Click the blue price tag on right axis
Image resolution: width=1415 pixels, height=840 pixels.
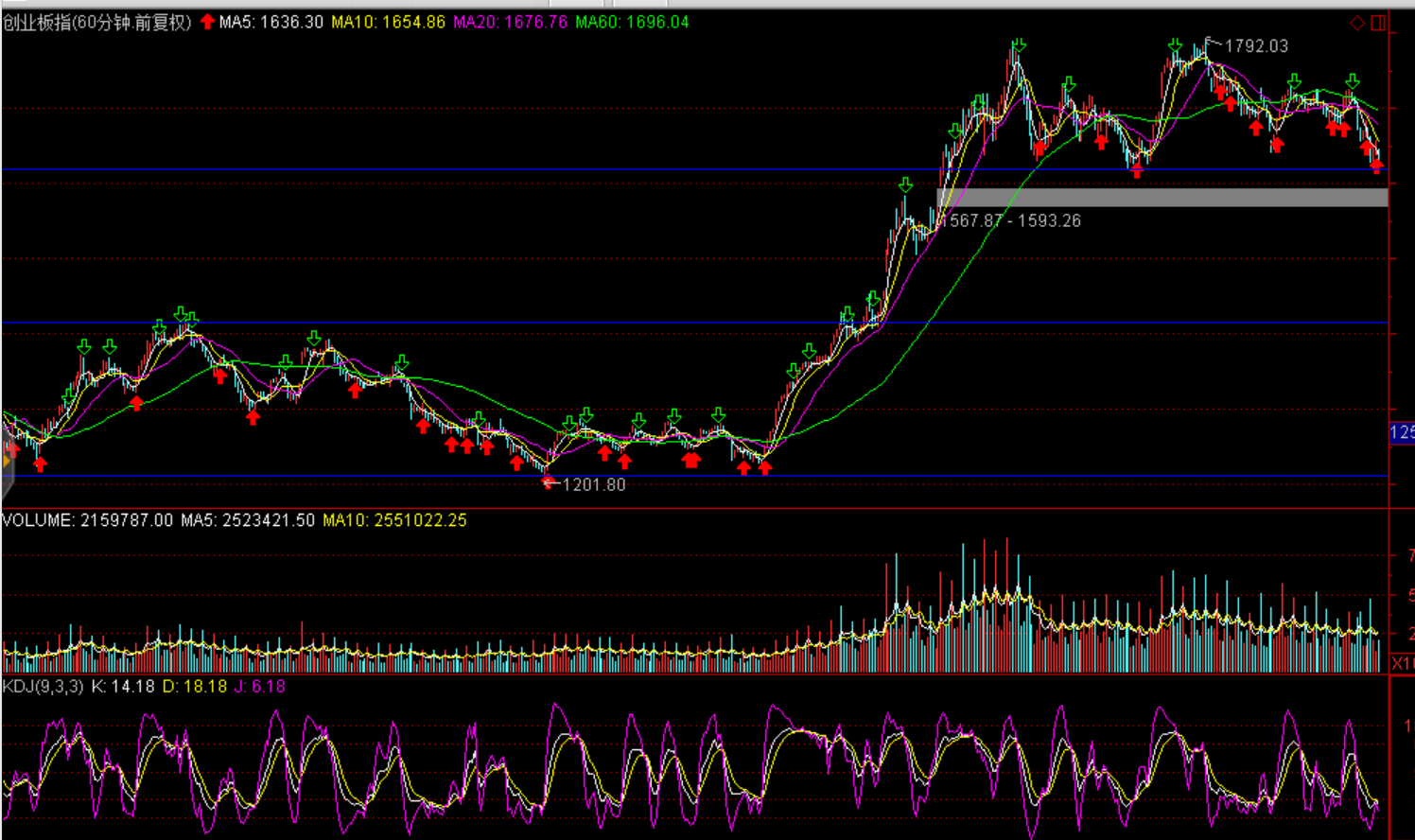coord(1401,433)
